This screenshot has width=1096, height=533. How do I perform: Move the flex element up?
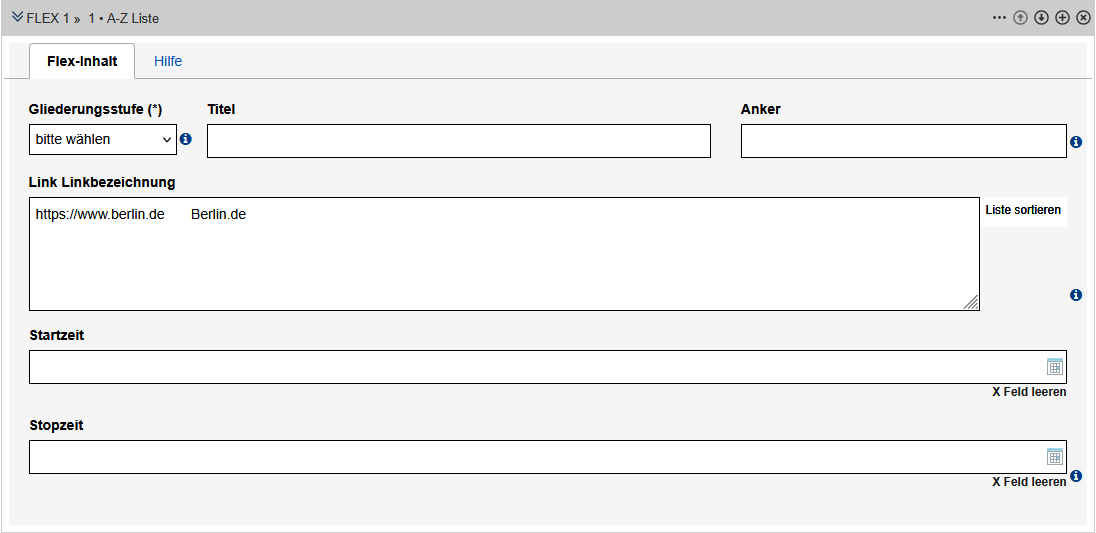tap(1020, 18)
